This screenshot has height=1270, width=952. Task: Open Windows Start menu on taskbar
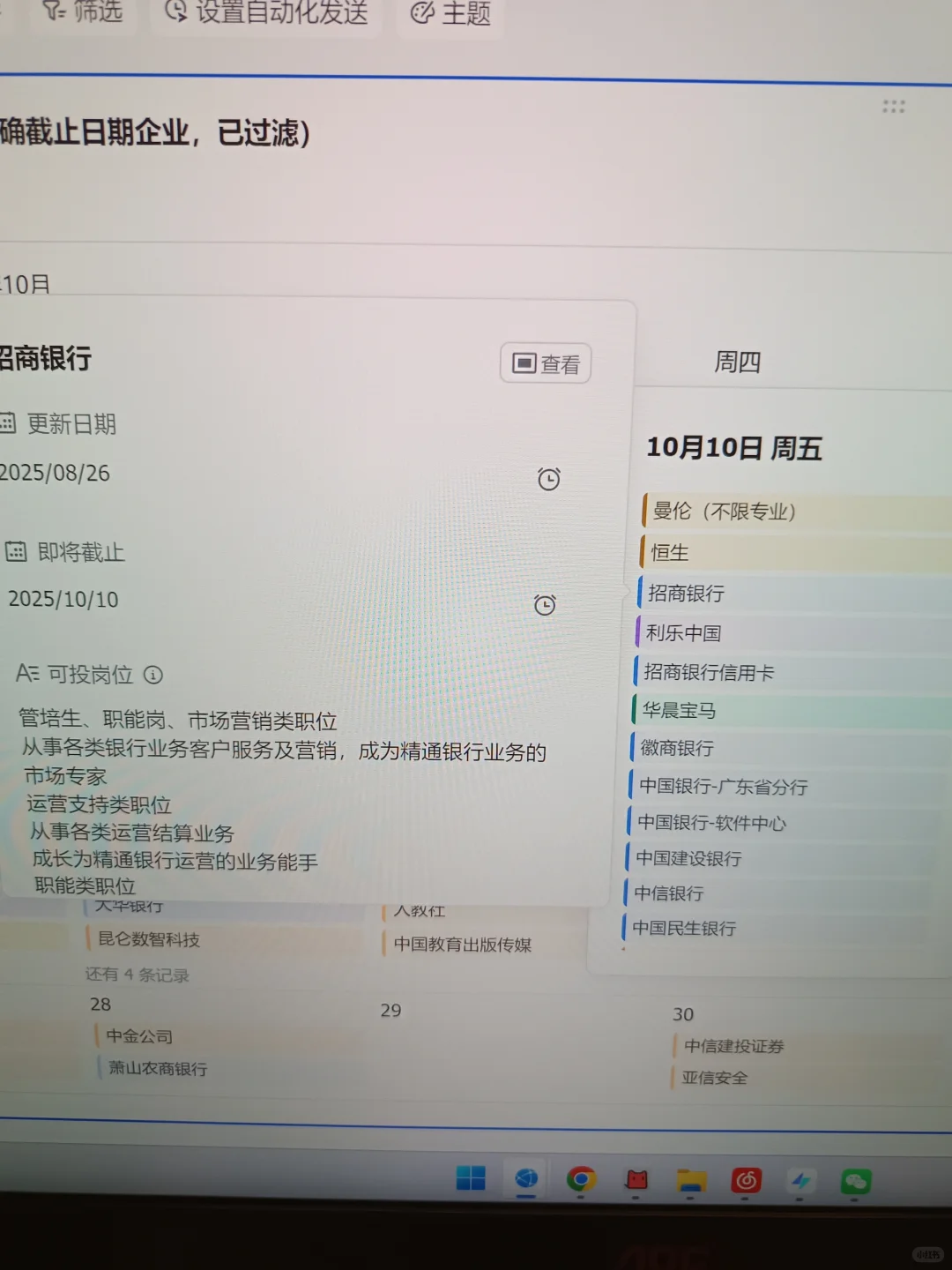click(471, 1178)
